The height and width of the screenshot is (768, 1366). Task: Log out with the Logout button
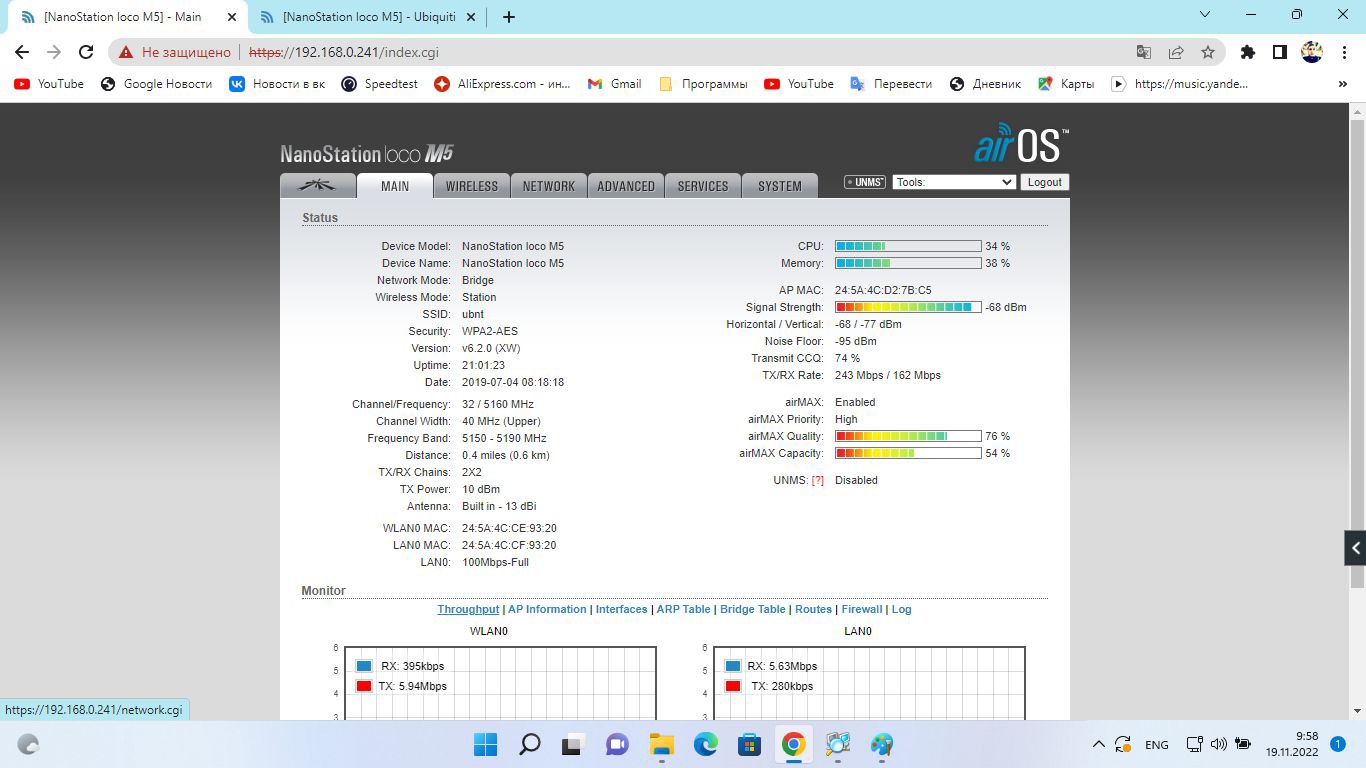[1045, 182]
